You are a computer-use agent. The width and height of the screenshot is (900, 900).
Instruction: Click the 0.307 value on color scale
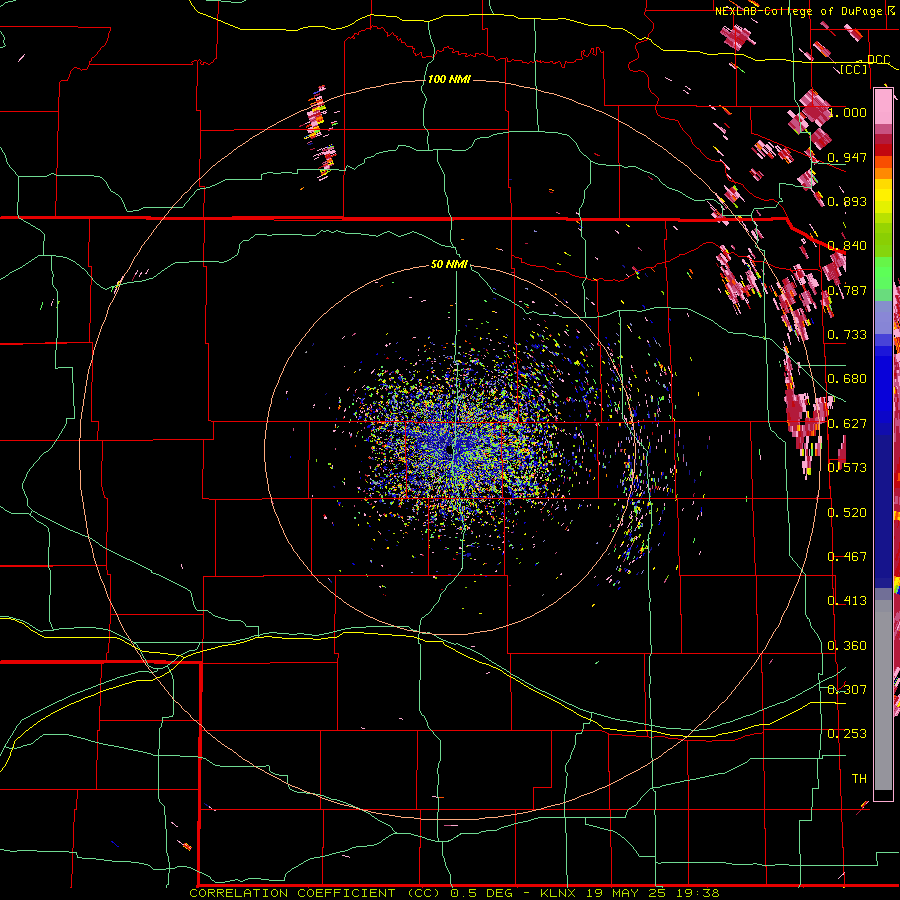pyautogui.click(x=847, y=690)
